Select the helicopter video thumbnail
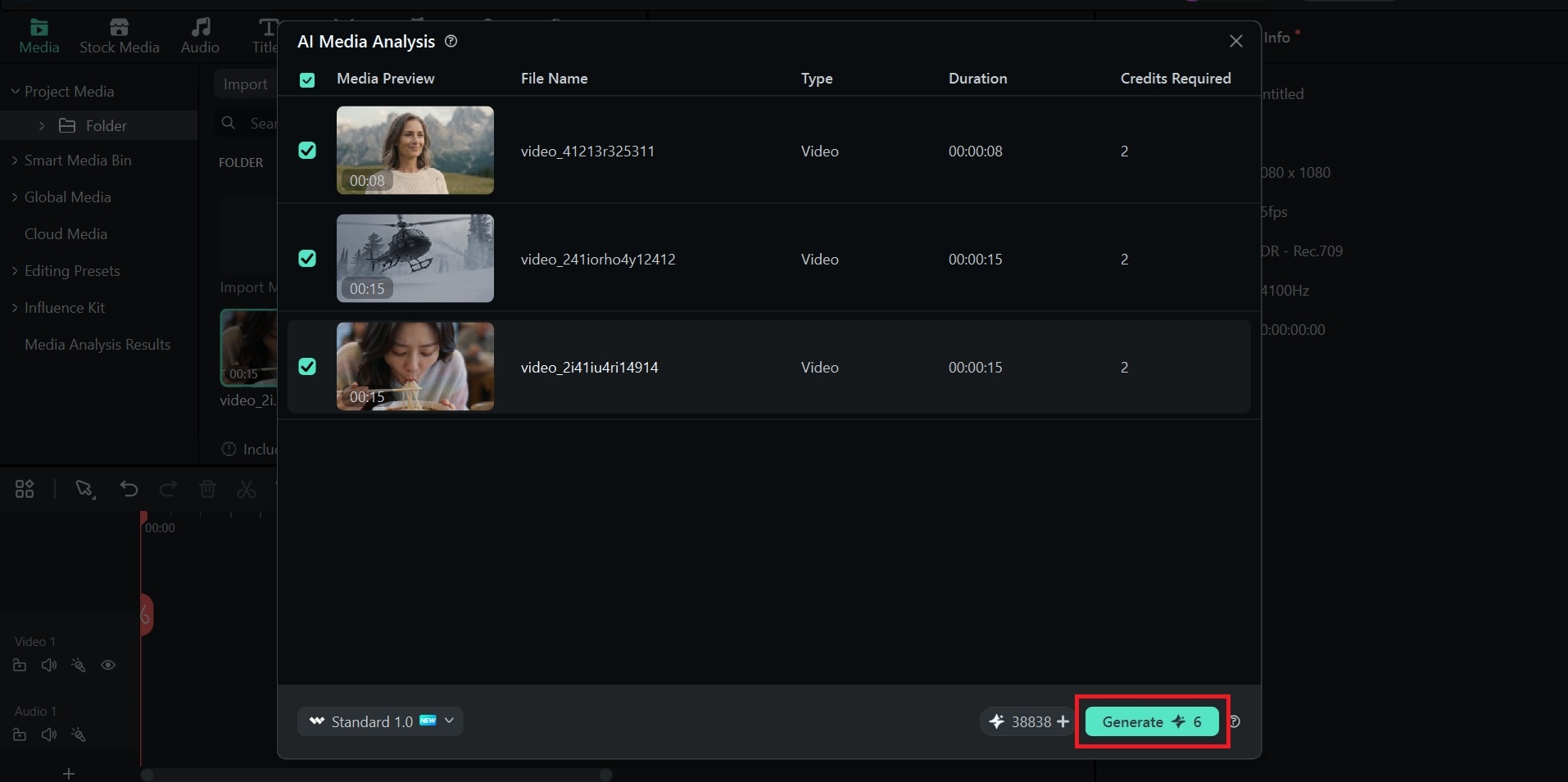This screenshot has width=1568, height=782. click(x=415, y=258)
